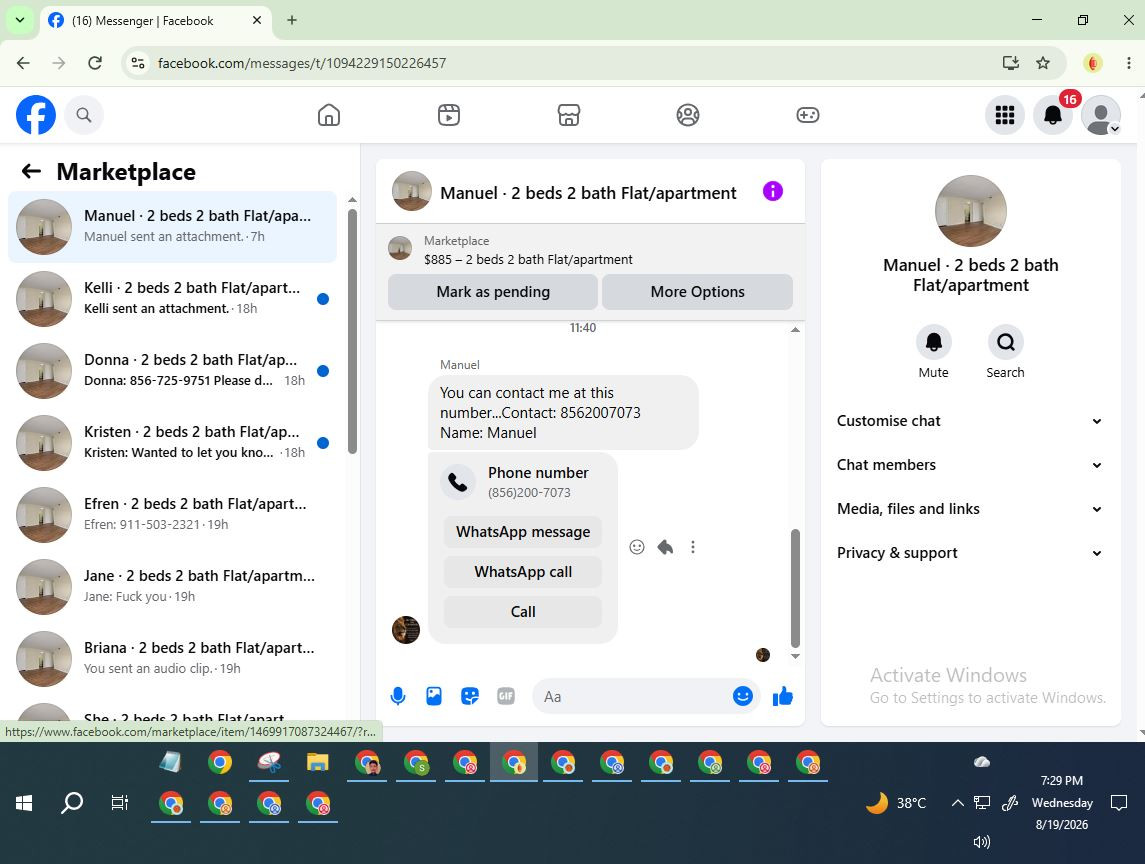This screenshot has width=1145, height=864.
Task: Open the Groups icon in top navigation
Action: 688,115
